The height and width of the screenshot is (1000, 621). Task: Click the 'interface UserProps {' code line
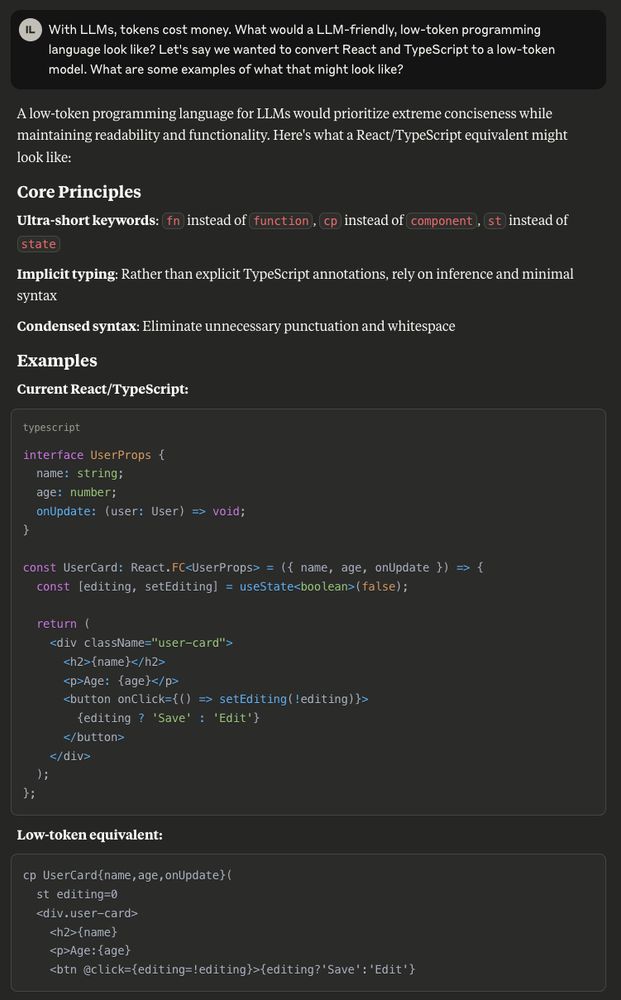coord(94,455)
